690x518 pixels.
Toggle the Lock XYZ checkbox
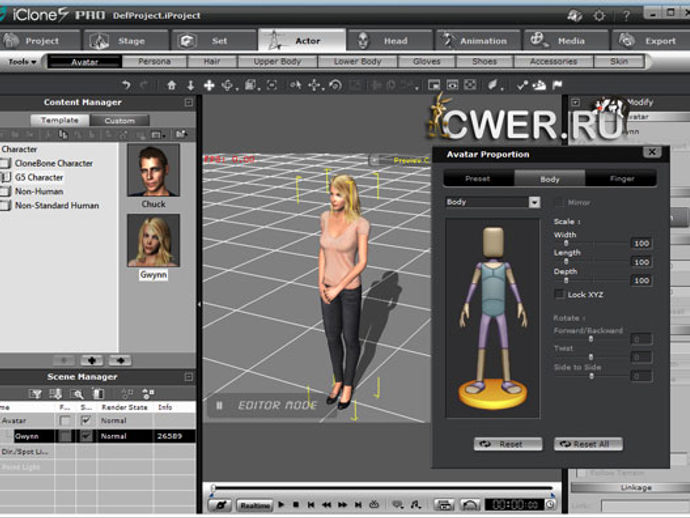pos(559,294)
